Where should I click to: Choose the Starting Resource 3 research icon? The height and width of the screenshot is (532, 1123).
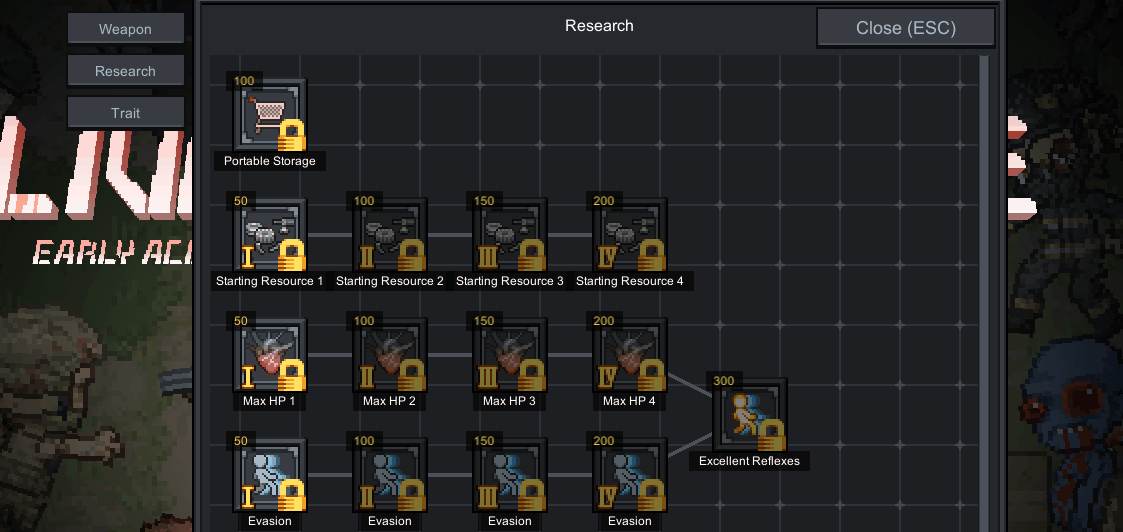click(x=510, y=235)
